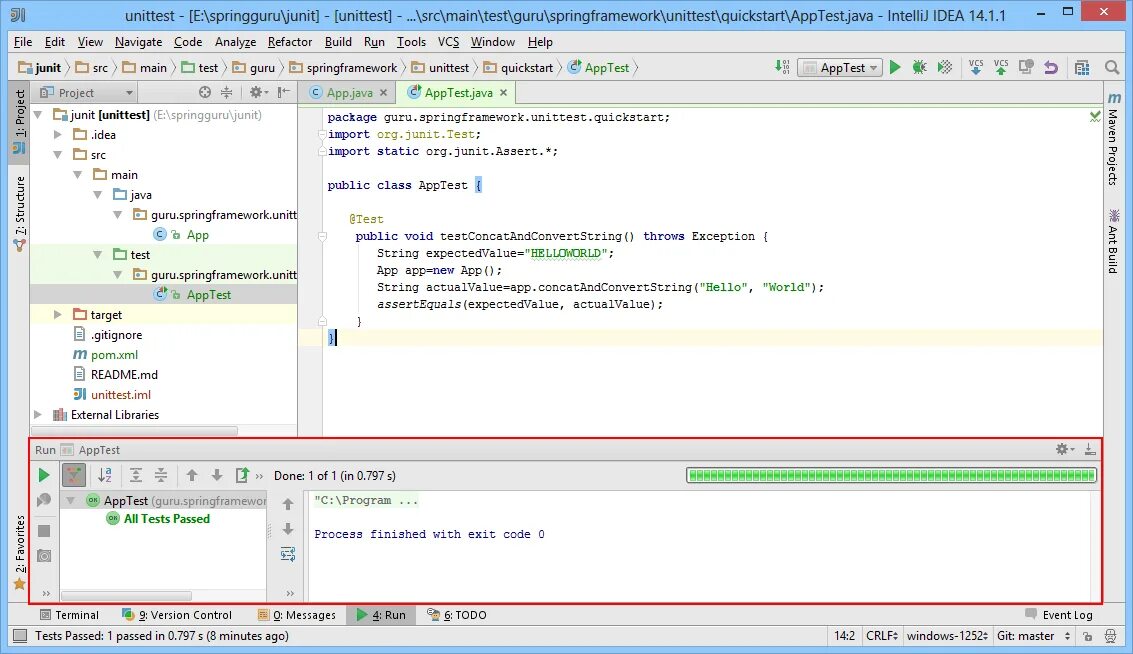Update project via VCS down-arrow icon
The height and width of the screenshot is (654, 1133).
click(x=975, y=67)
